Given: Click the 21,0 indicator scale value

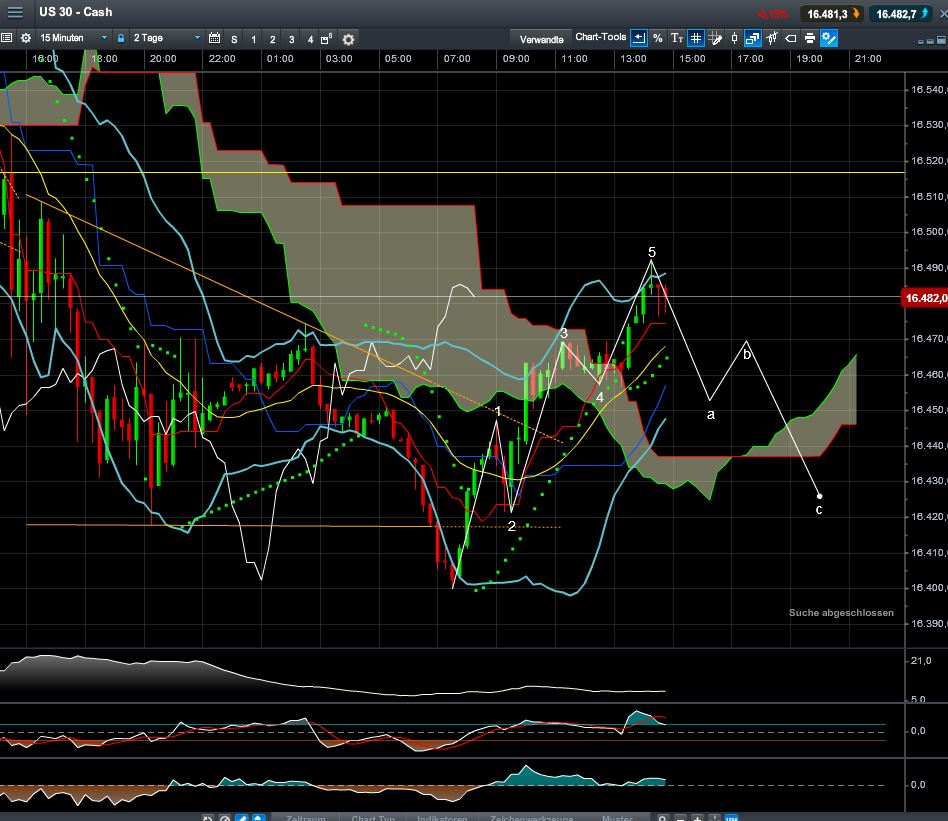Looking at the screenshot, I should click(921, 661).
